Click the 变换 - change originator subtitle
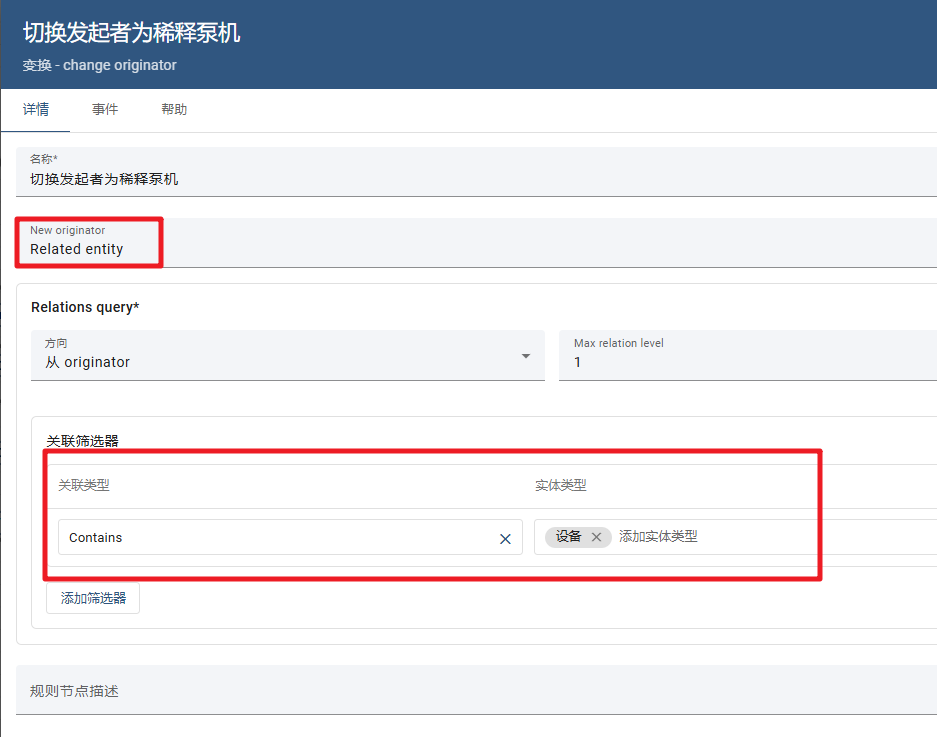The image size is (937, 737). [100, 65]
